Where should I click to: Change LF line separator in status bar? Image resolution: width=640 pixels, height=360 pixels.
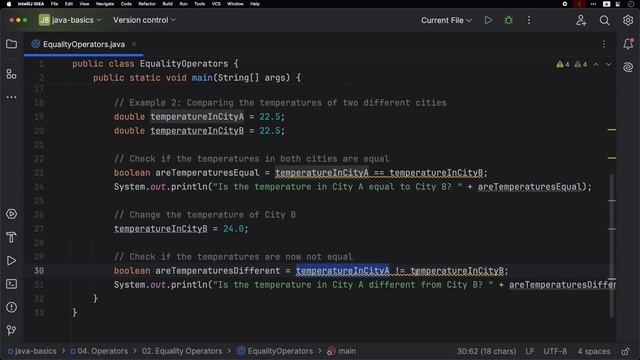530,351
